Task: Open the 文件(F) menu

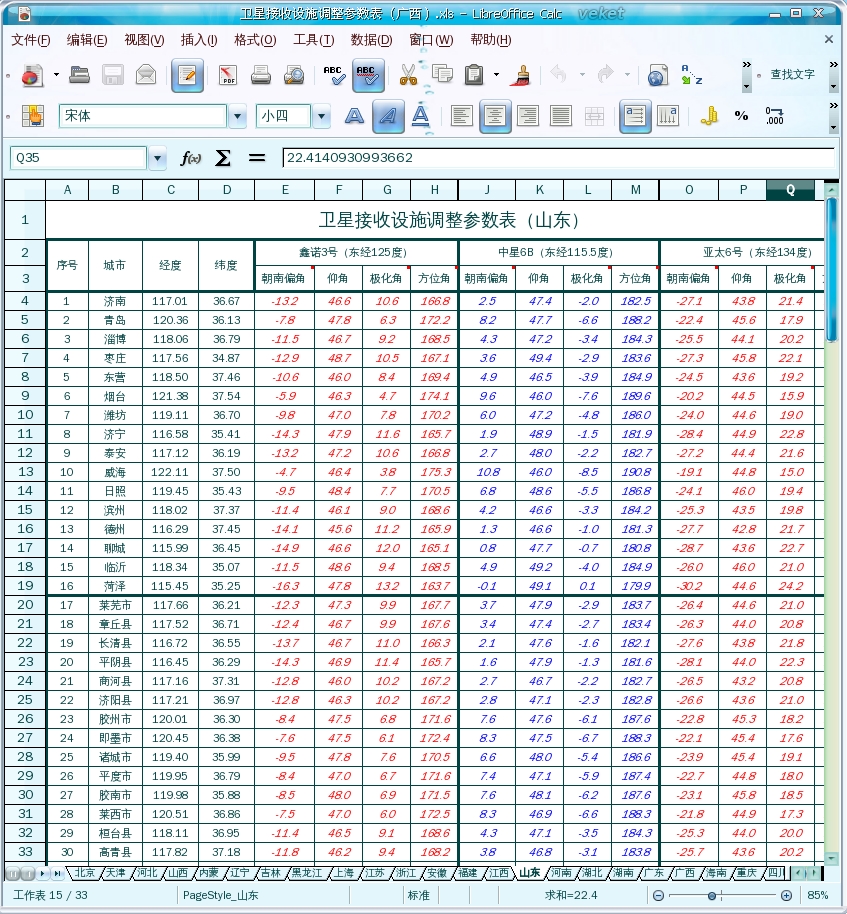Action: click(31, 40)
